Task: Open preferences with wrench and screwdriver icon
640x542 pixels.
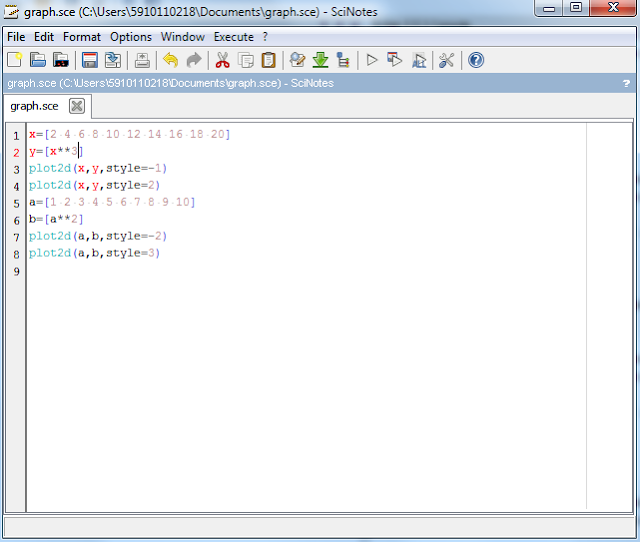Action: pos(447,60)
